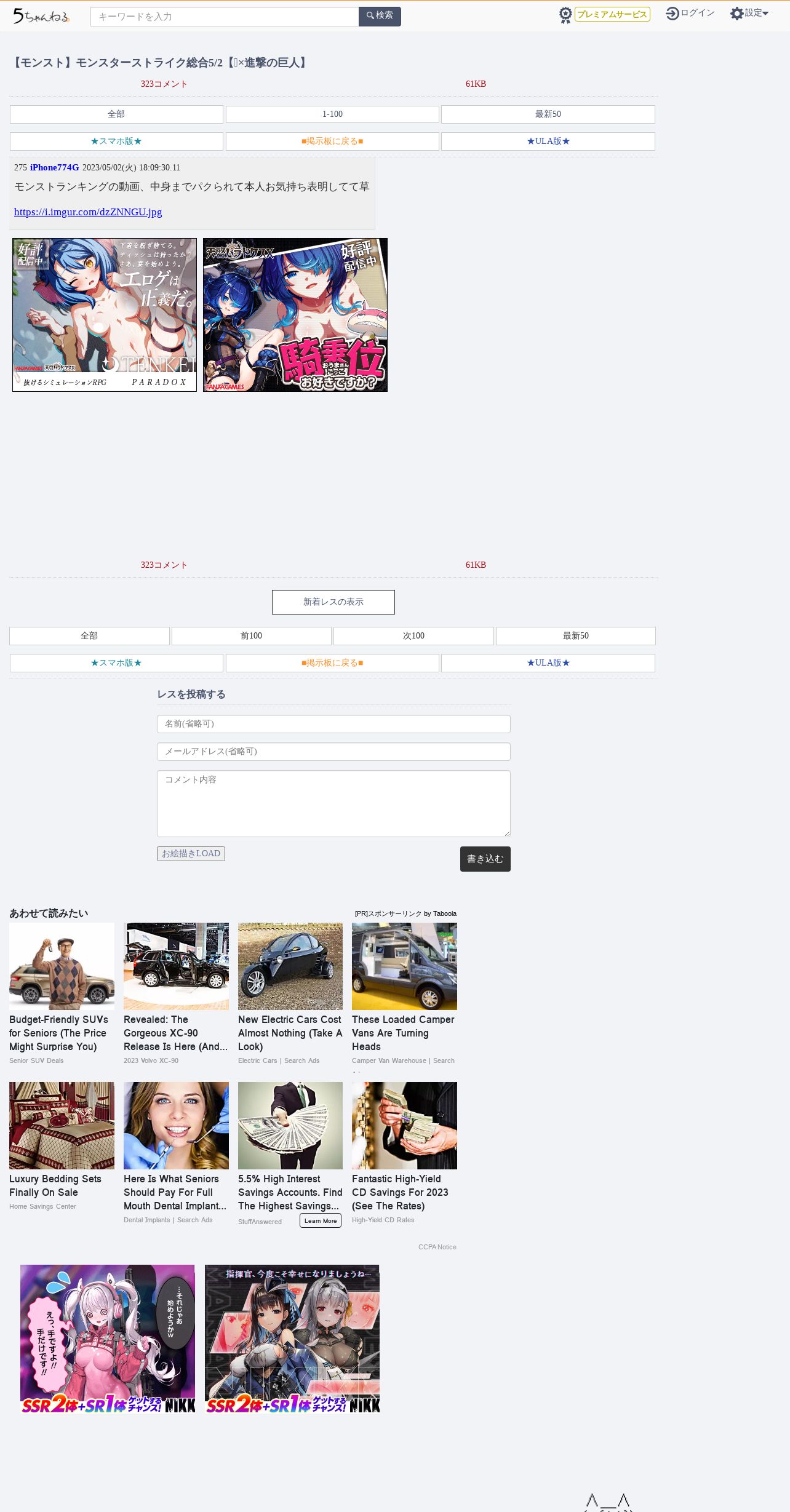Click the 騎乗位 FANZA ad banner
Image resolution: width=790 pixels, height=1512 pixels.
click(295, 315)
